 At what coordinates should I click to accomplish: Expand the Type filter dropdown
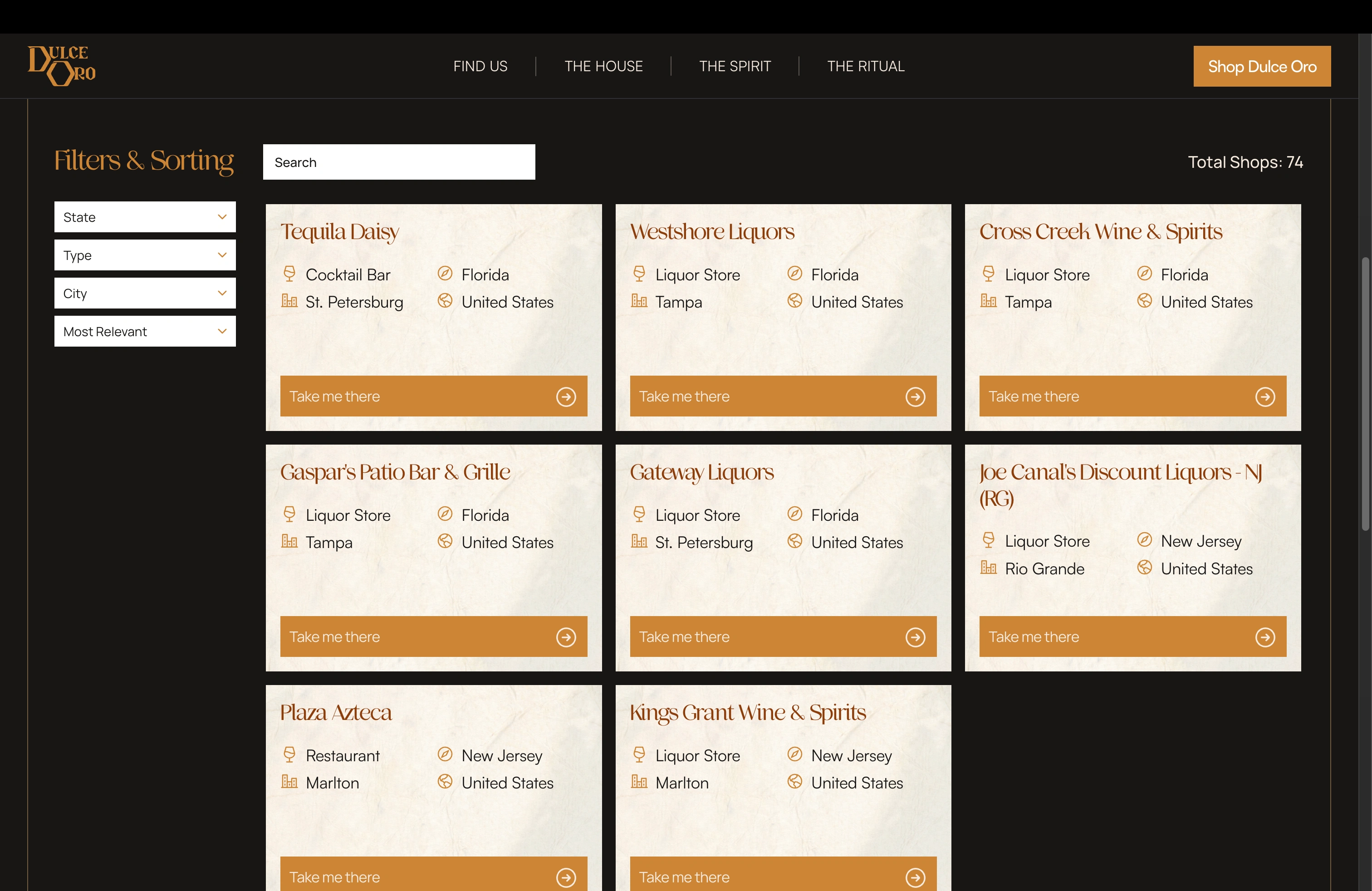pos(145,255)
